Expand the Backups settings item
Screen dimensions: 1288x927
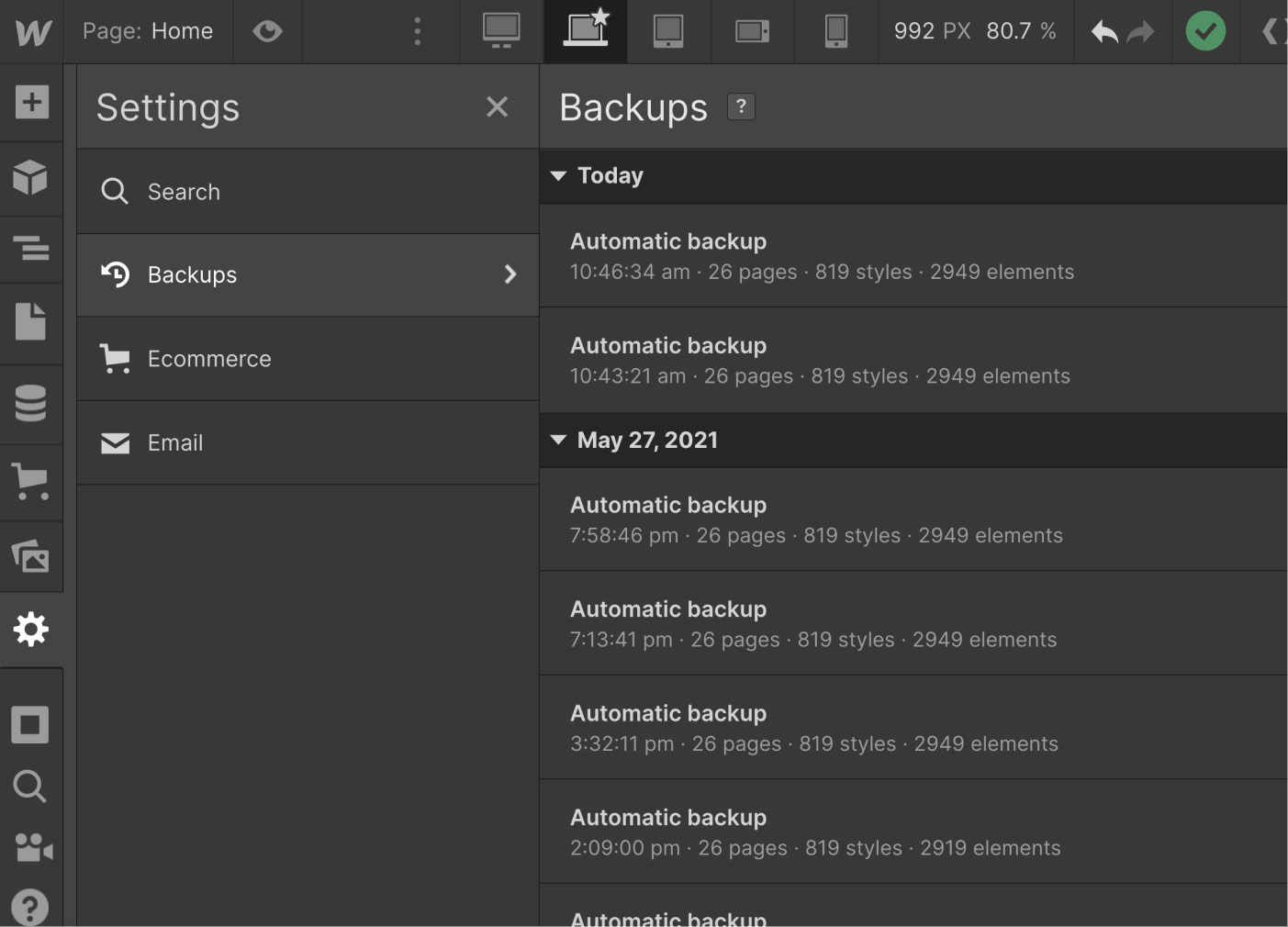(510, 274)
